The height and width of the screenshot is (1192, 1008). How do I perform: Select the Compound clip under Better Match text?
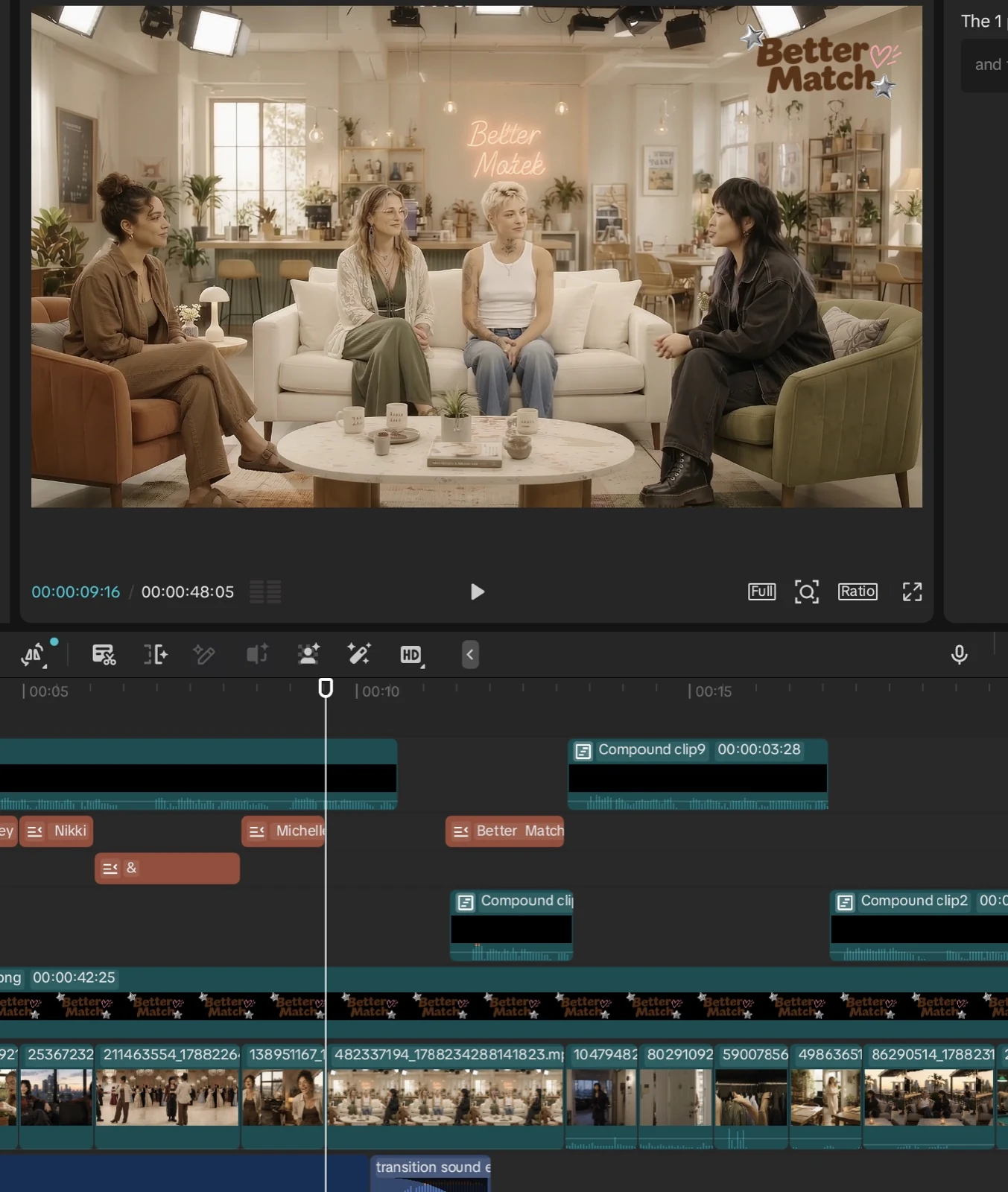tap(511, 925)
